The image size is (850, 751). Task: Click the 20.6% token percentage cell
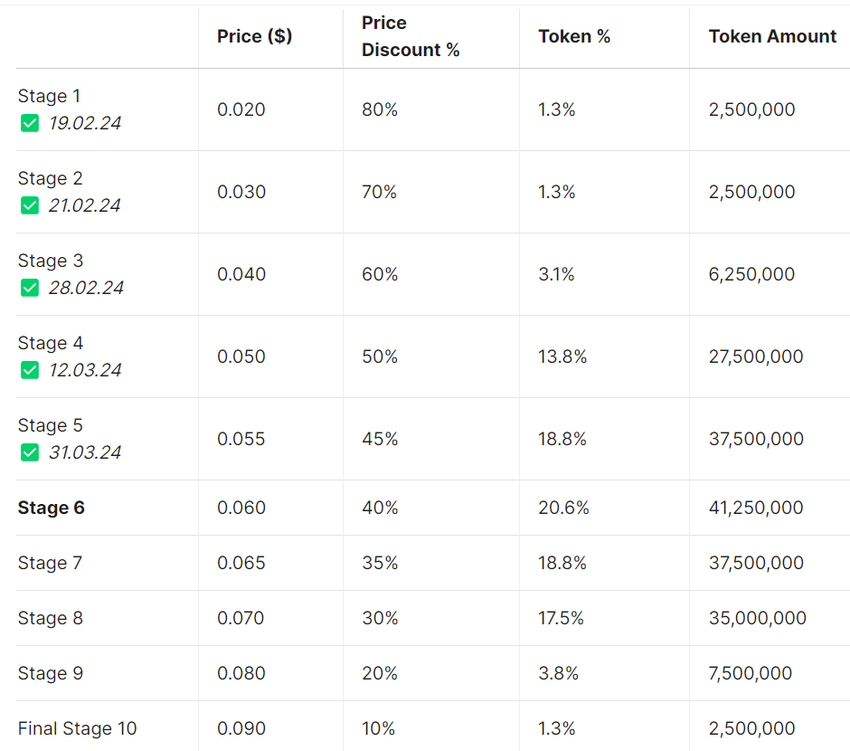click(563, 508)
